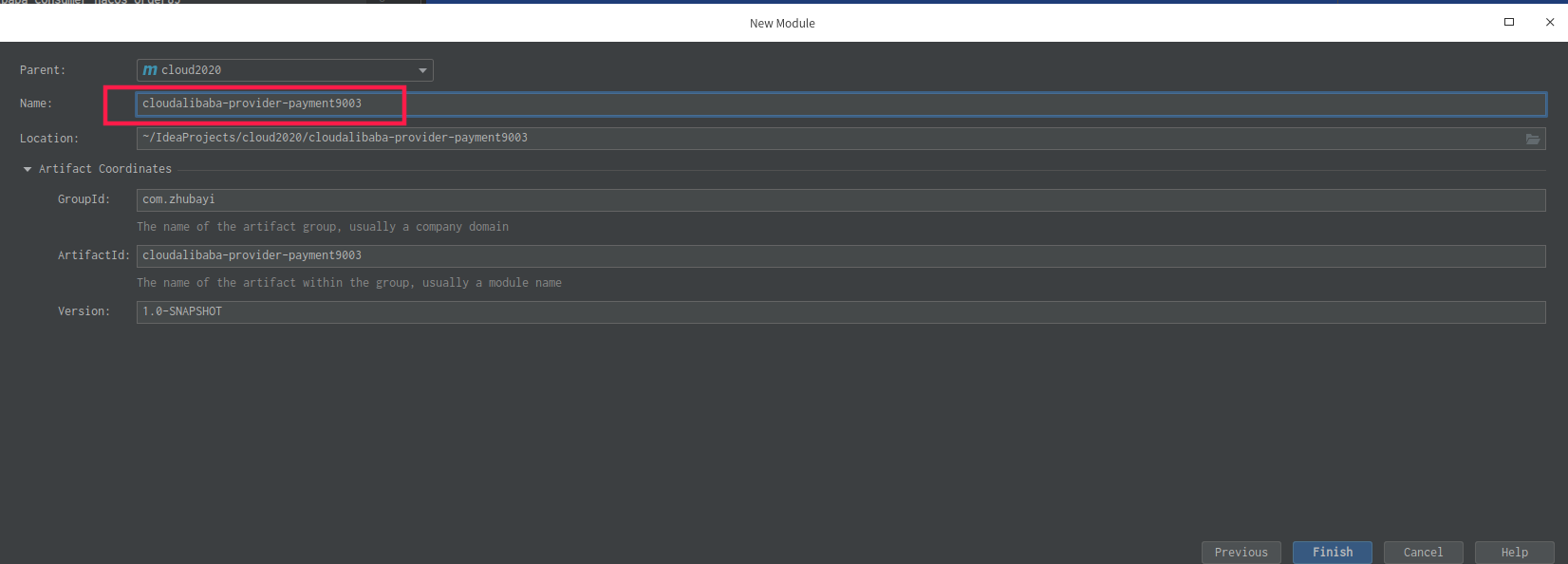Collapse the Artifact Coordinates section
Image resolution: width=1568 pixels, height=564 pixels.
(28, 169)
